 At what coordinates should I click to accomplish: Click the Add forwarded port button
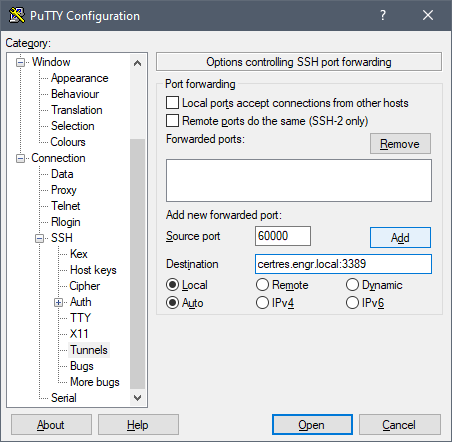point(400,237)
